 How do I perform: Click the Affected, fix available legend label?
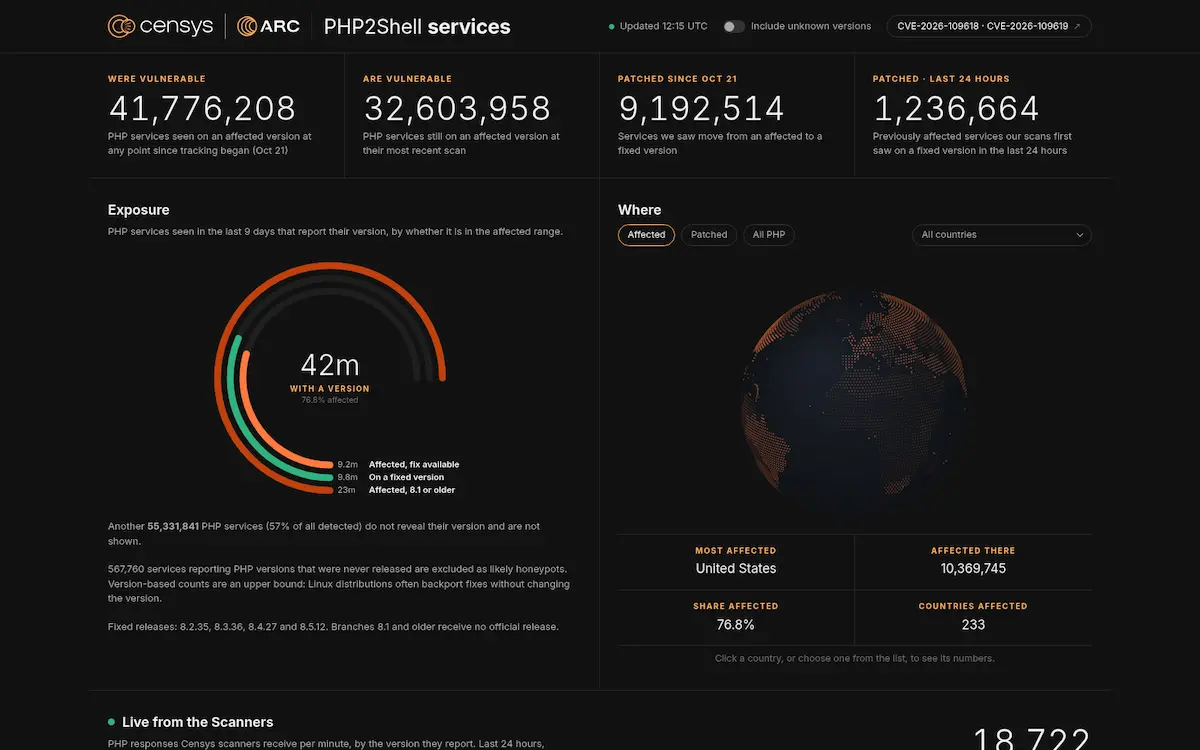pyautogui.click(x=414, y=465)
